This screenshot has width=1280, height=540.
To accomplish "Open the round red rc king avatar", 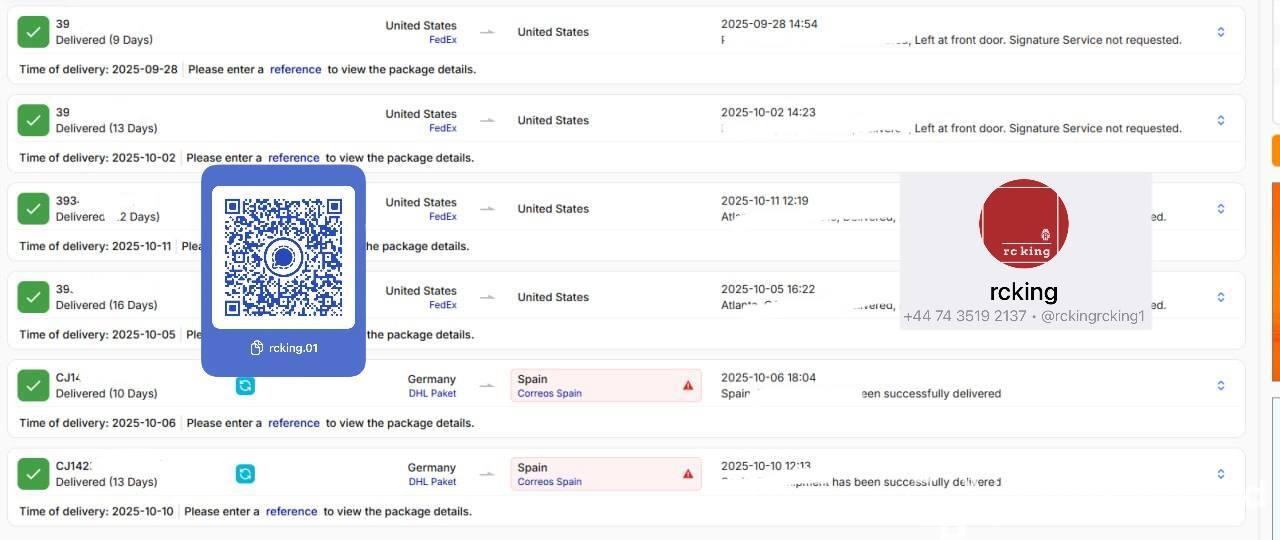I will [1024, 224].
